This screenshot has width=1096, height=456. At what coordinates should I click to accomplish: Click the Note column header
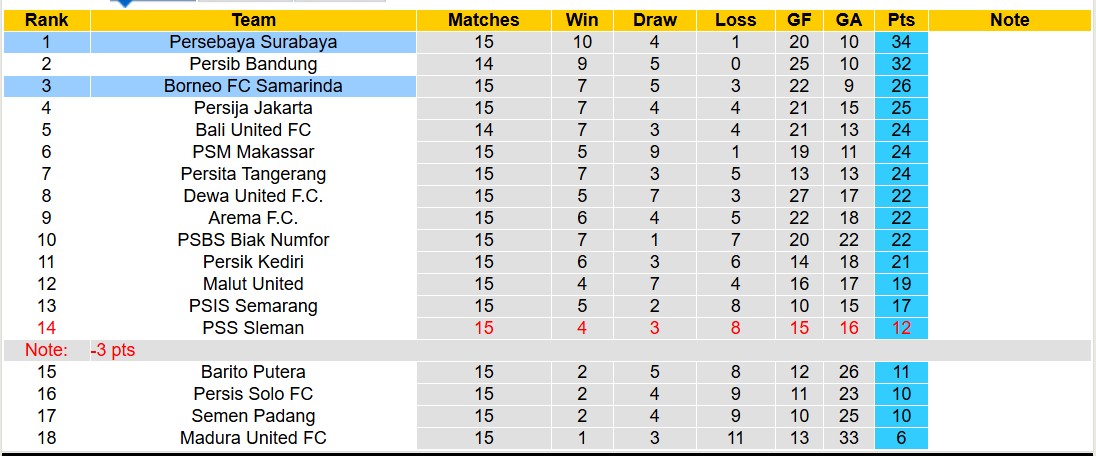tap(1009, 20)
